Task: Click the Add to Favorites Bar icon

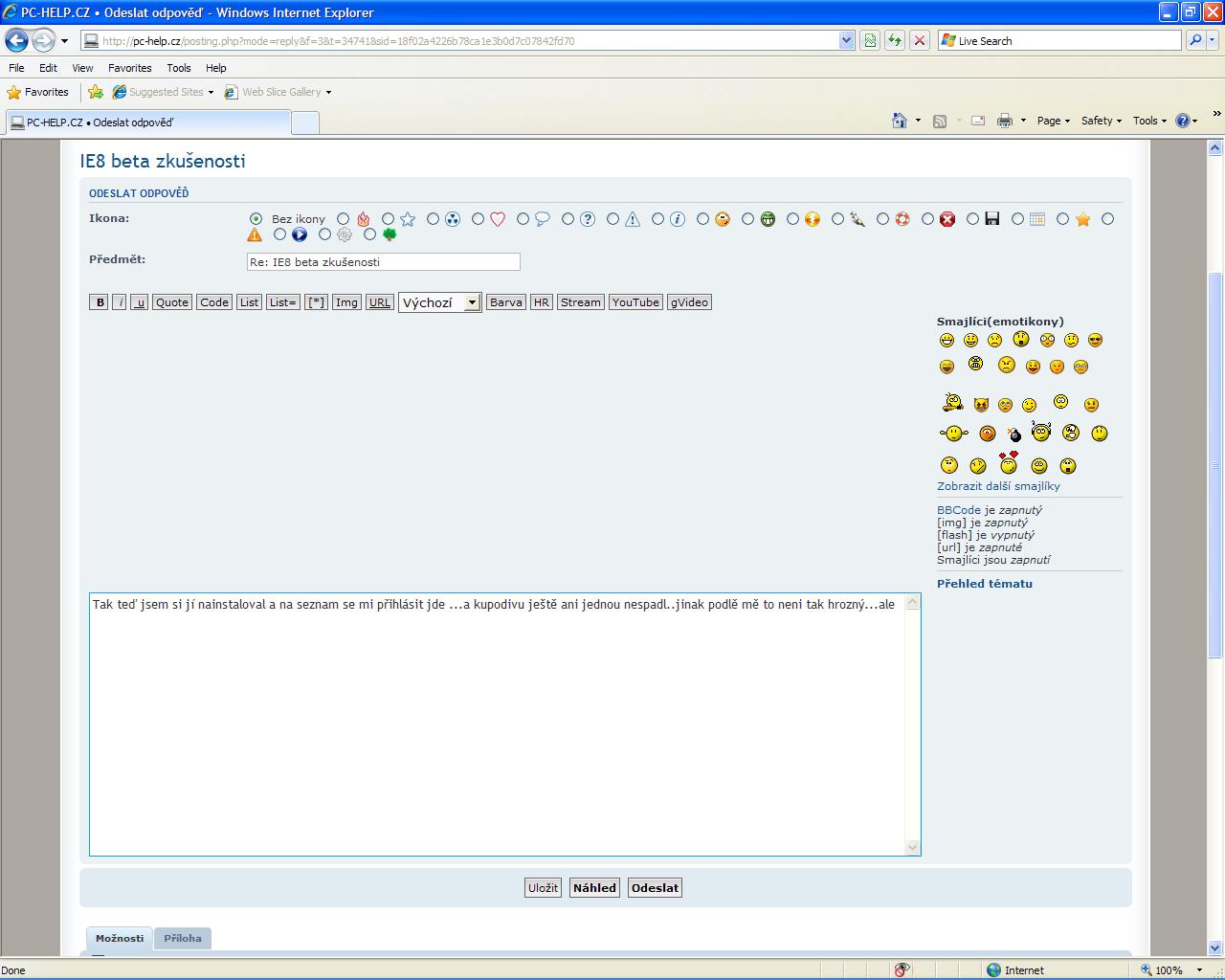Action: tap(96, 92)
